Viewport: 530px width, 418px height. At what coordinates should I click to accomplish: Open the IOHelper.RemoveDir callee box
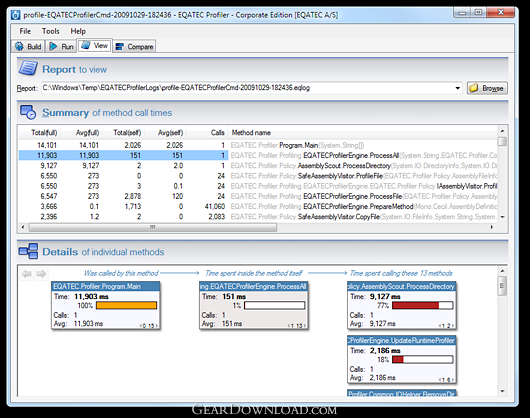[x=402, y=393]
